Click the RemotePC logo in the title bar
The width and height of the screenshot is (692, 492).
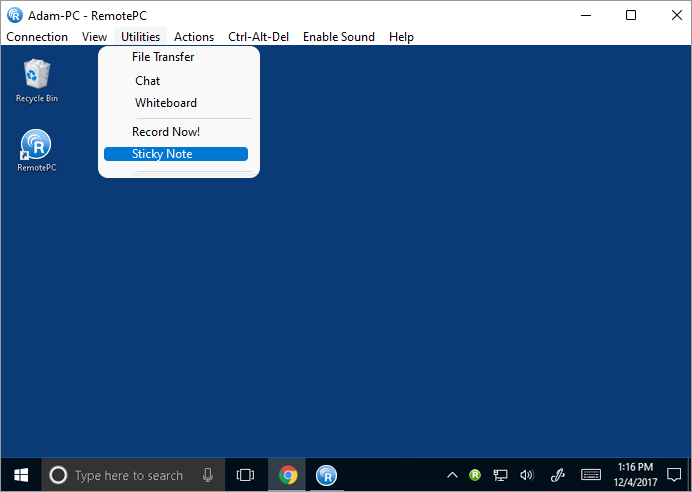(x=15, y=15)
